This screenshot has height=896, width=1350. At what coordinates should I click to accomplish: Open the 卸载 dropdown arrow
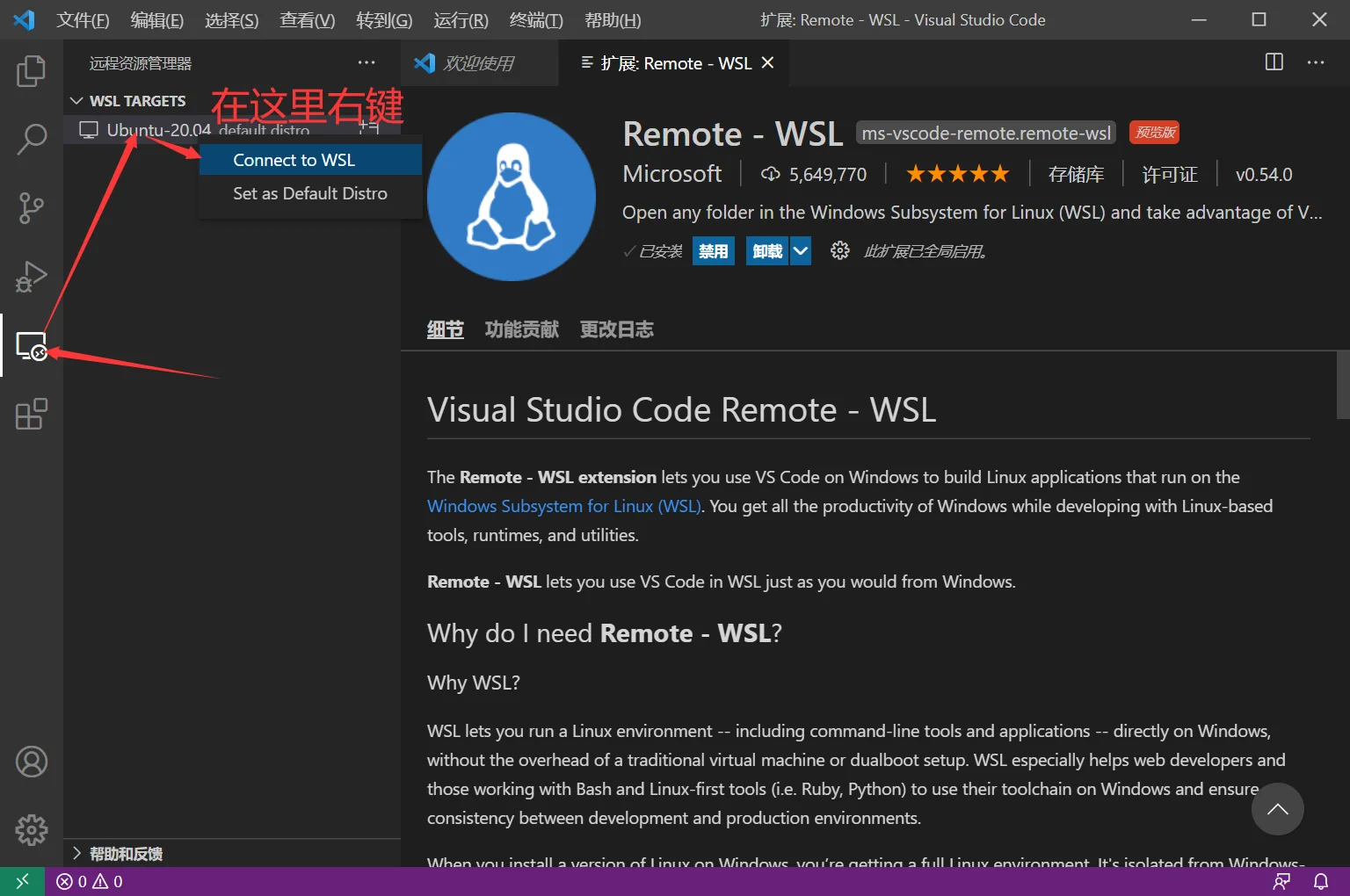pos(800,251)
